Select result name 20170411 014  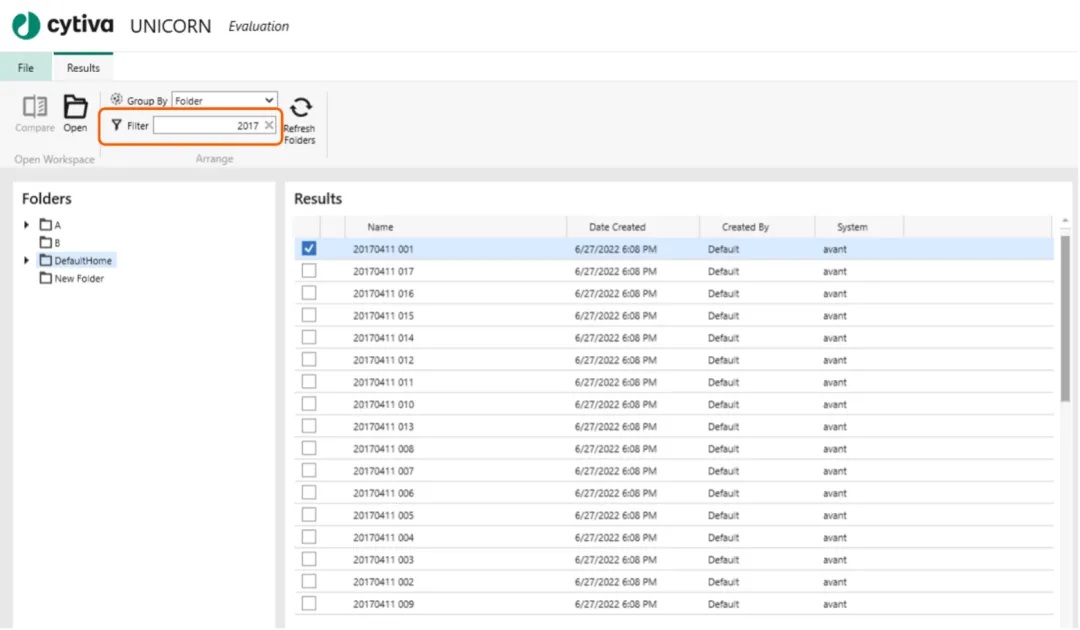pos(384,338)
